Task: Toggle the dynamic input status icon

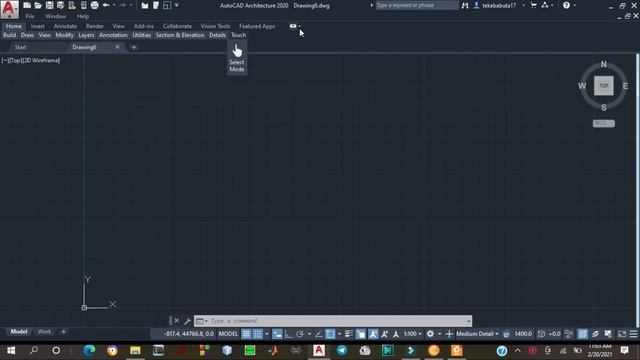Action: 277,334
